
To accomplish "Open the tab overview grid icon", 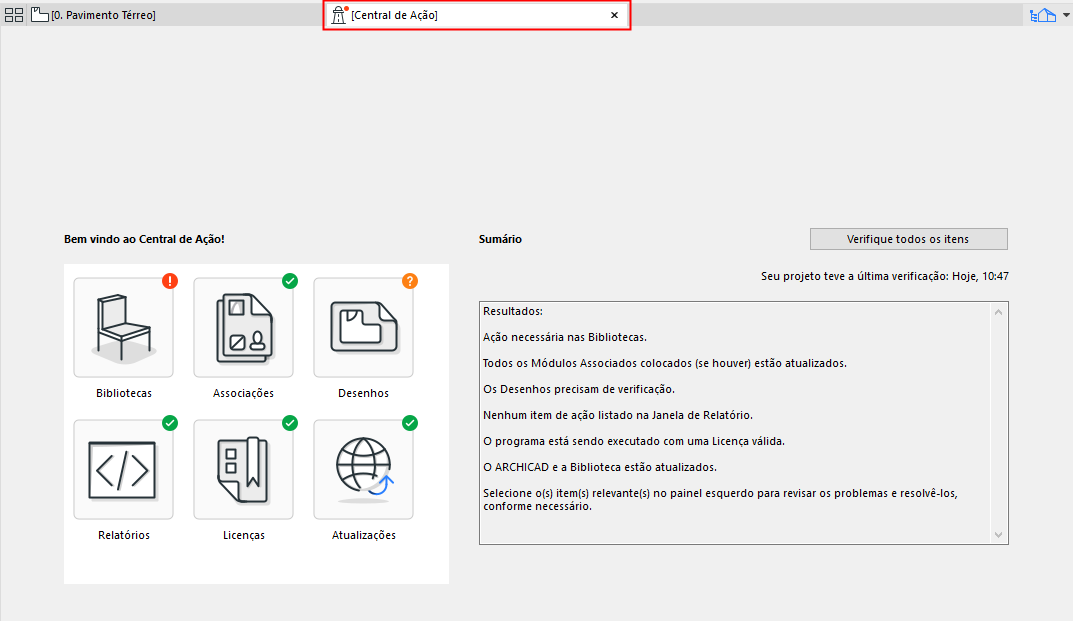I will (14, 15).
